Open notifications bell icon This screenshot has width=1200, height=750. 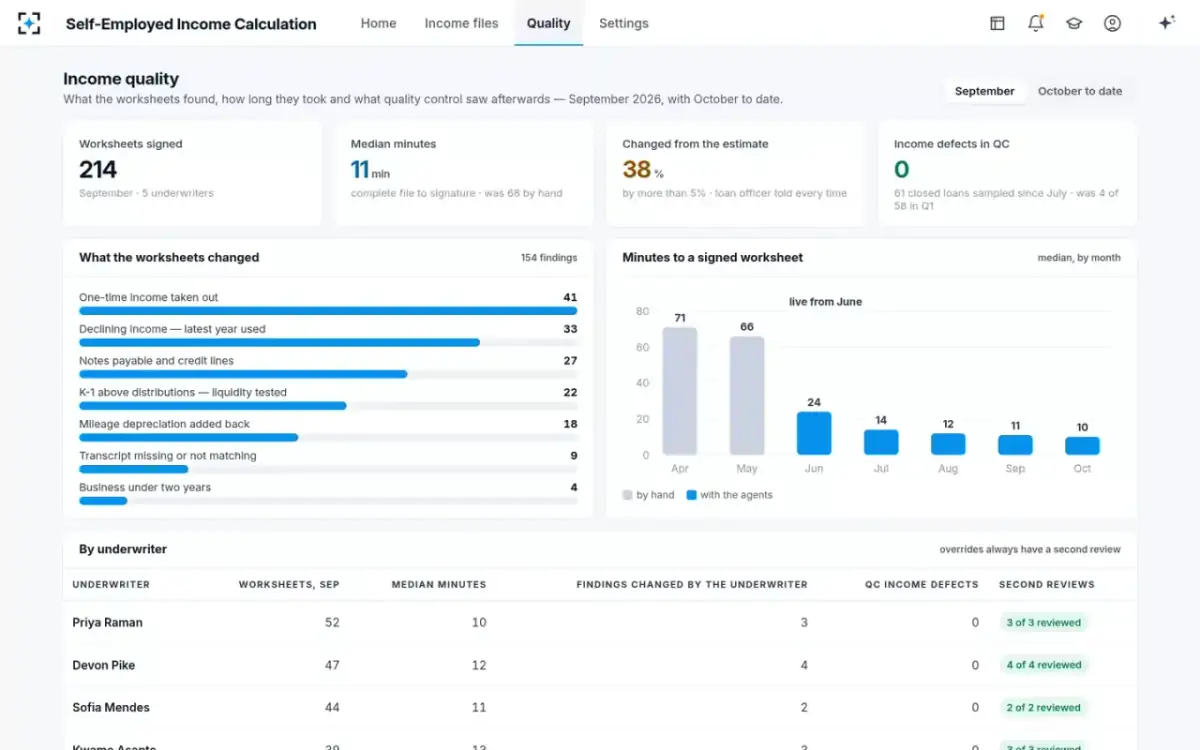coord(1036,23)
